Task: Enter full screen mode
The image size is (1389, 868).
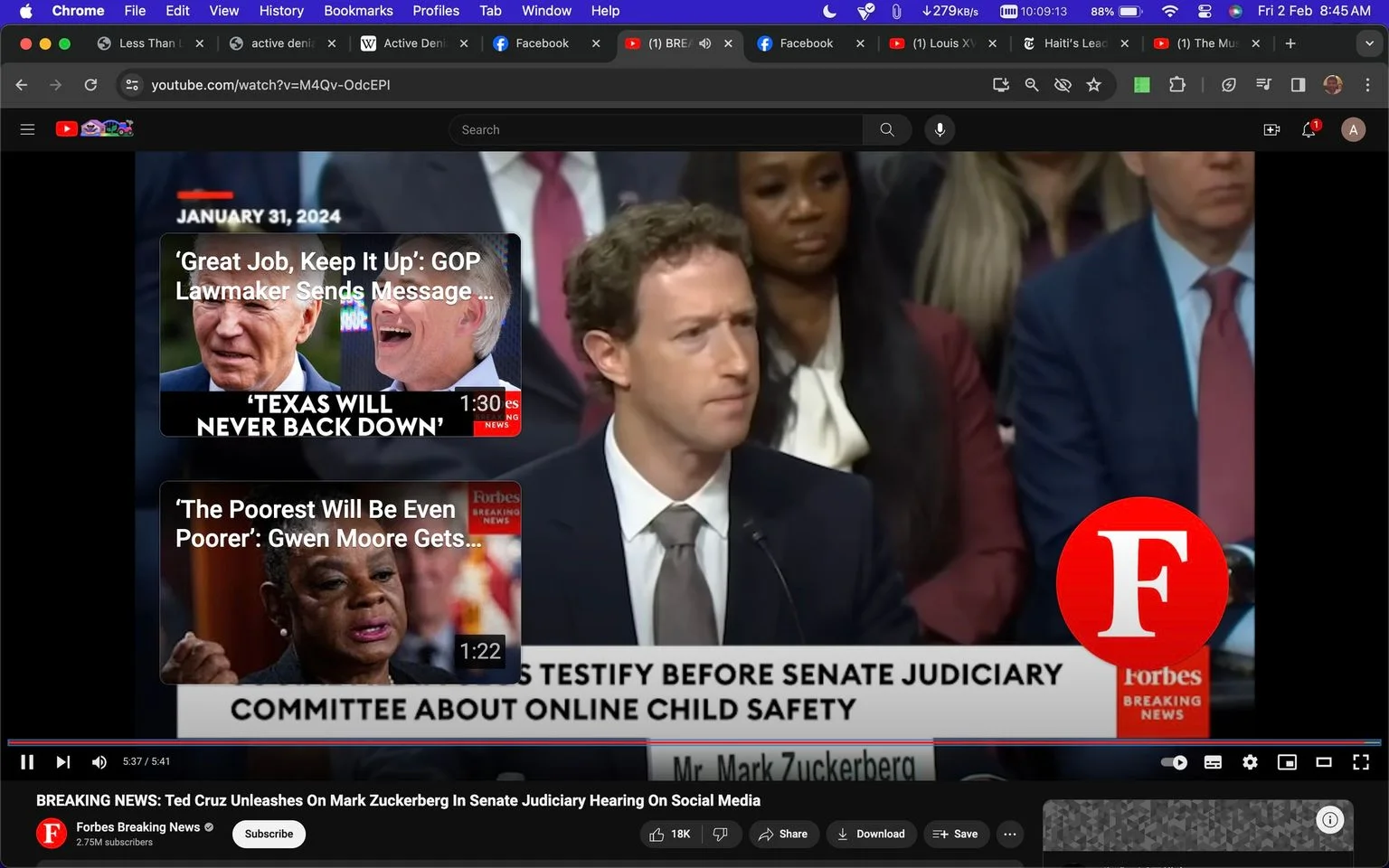Action: point(1360,762)
